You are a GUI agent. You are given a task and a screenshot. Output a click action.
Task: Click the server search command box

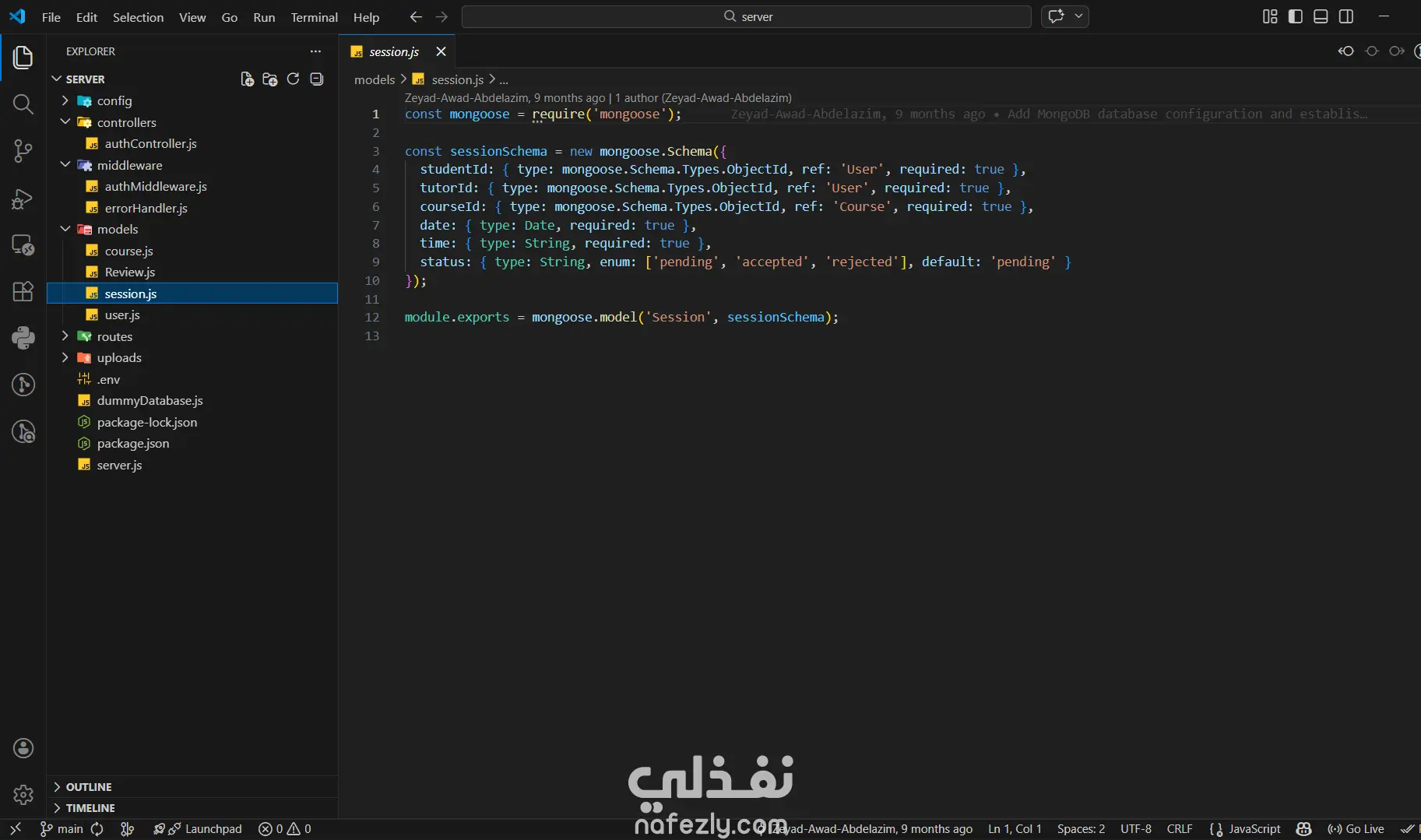coord(746,16)
